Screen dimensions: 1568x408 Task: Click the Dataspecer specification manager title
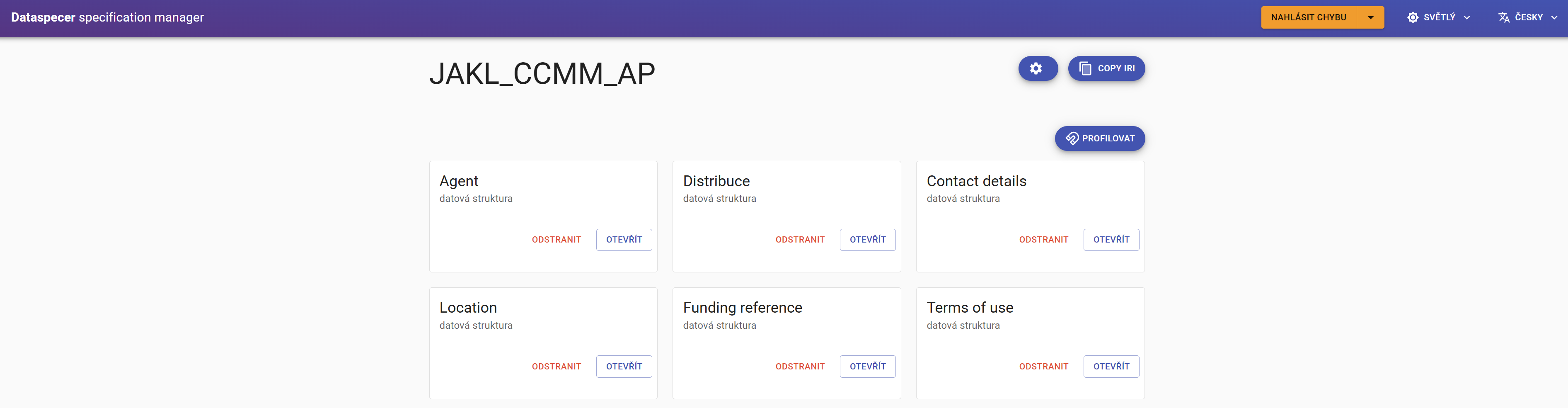[x=107, y=18]
